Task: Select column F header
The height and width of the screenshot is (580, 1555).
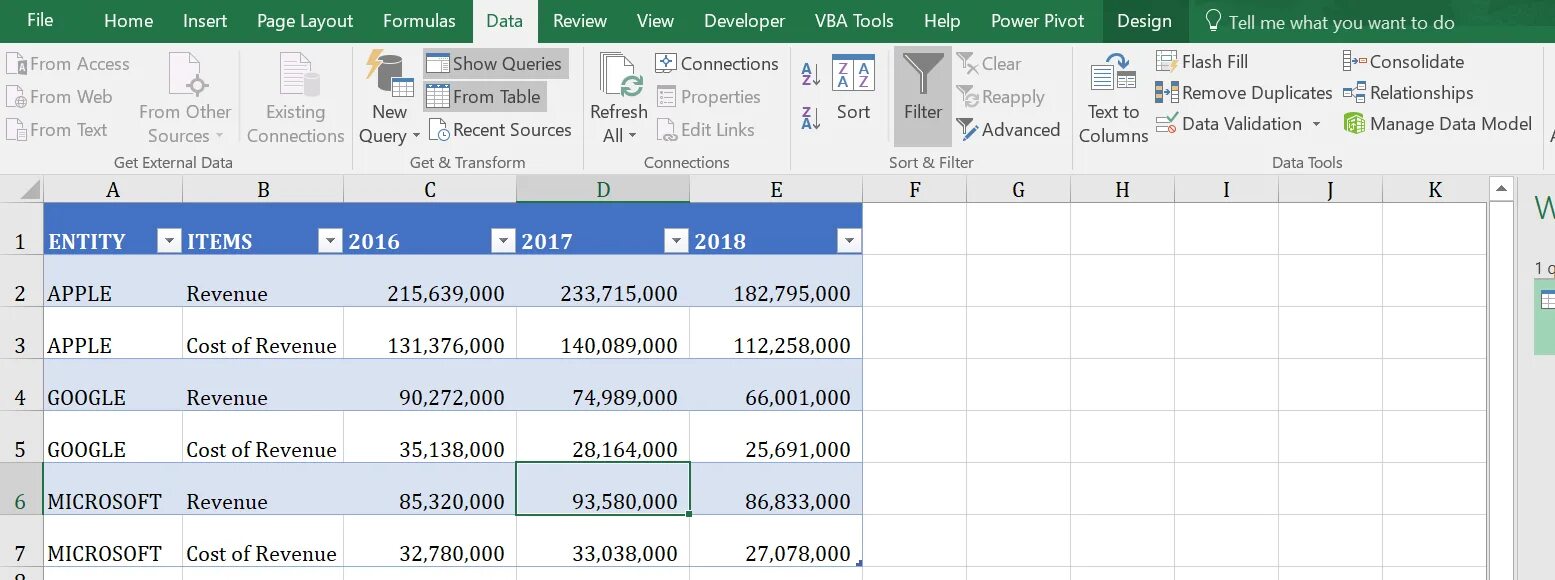Action: (915, 190)
